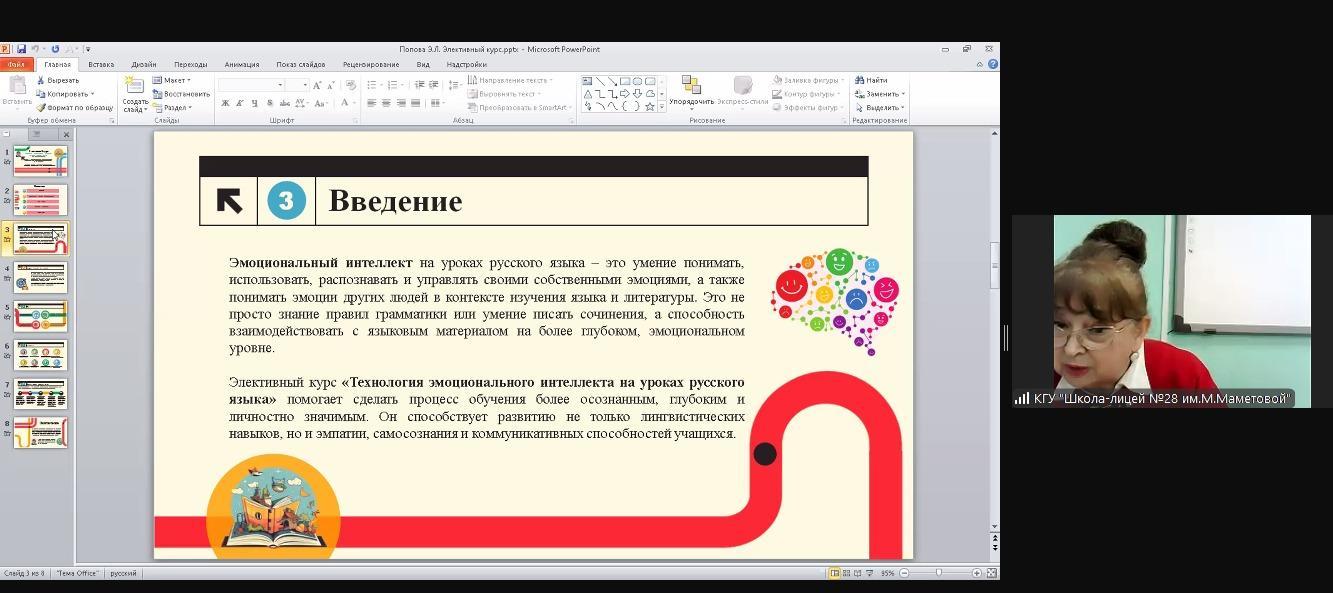Switch to the Animation (Анимация) tab
1333x593 pixels.
tap(241, 64)
